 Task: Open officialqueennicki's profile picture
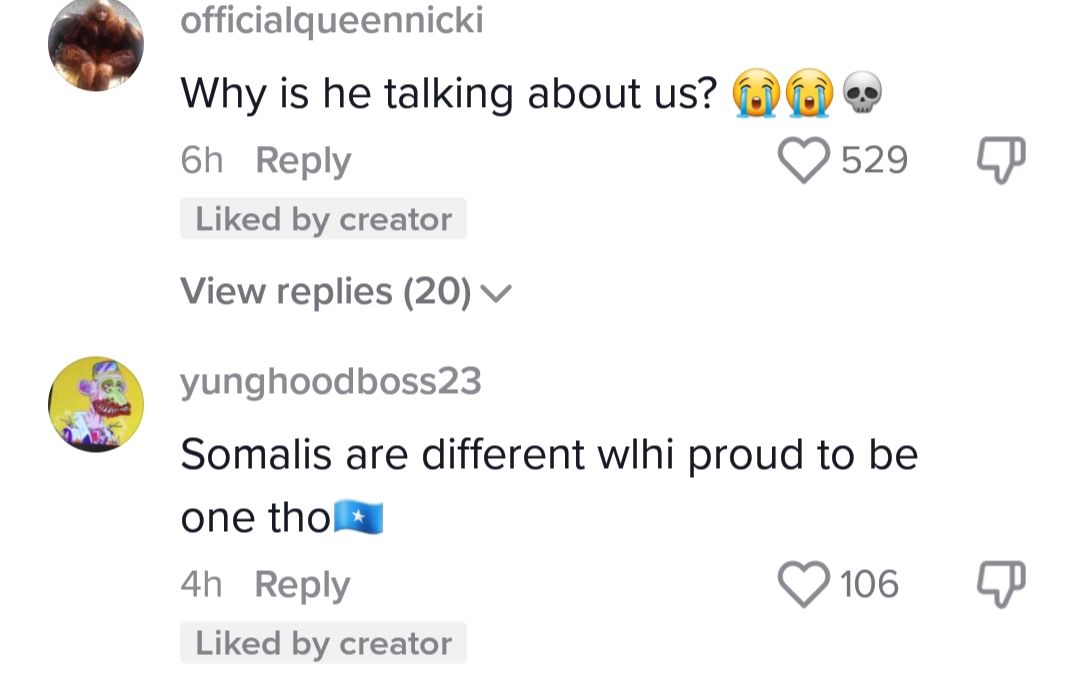coord(96,44)
